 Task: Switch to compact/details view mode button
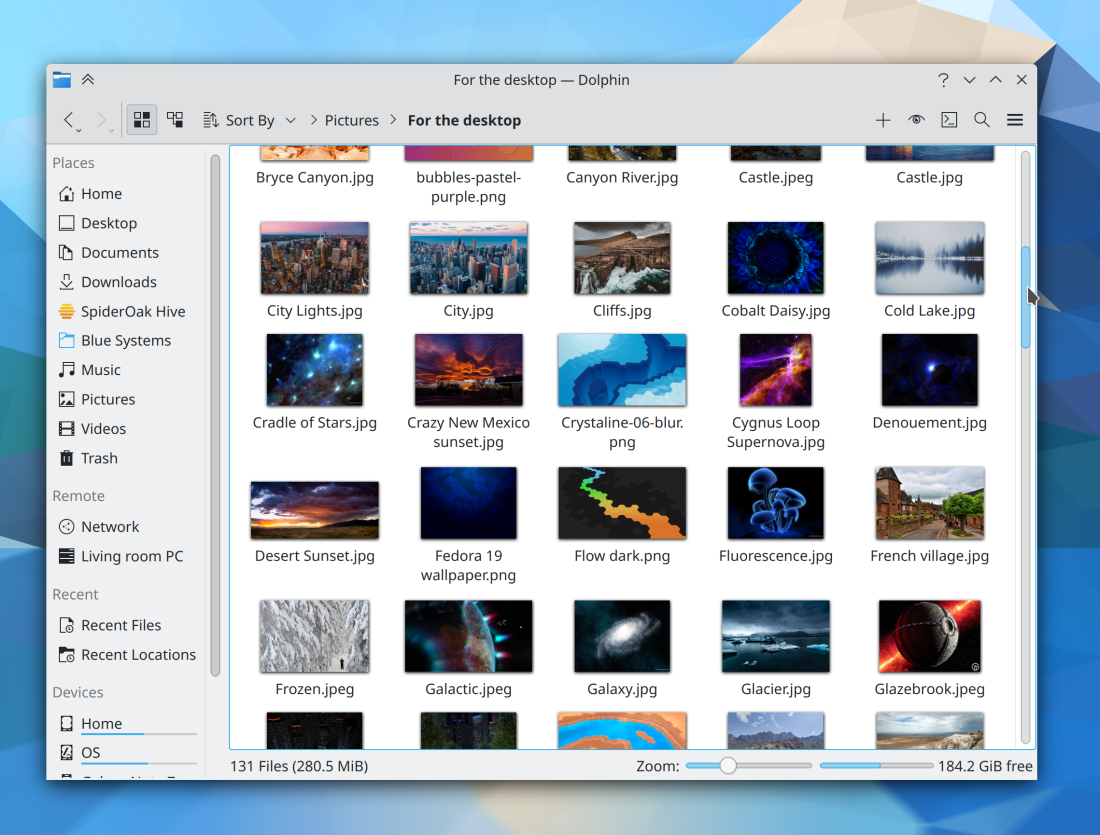[175, 120]
